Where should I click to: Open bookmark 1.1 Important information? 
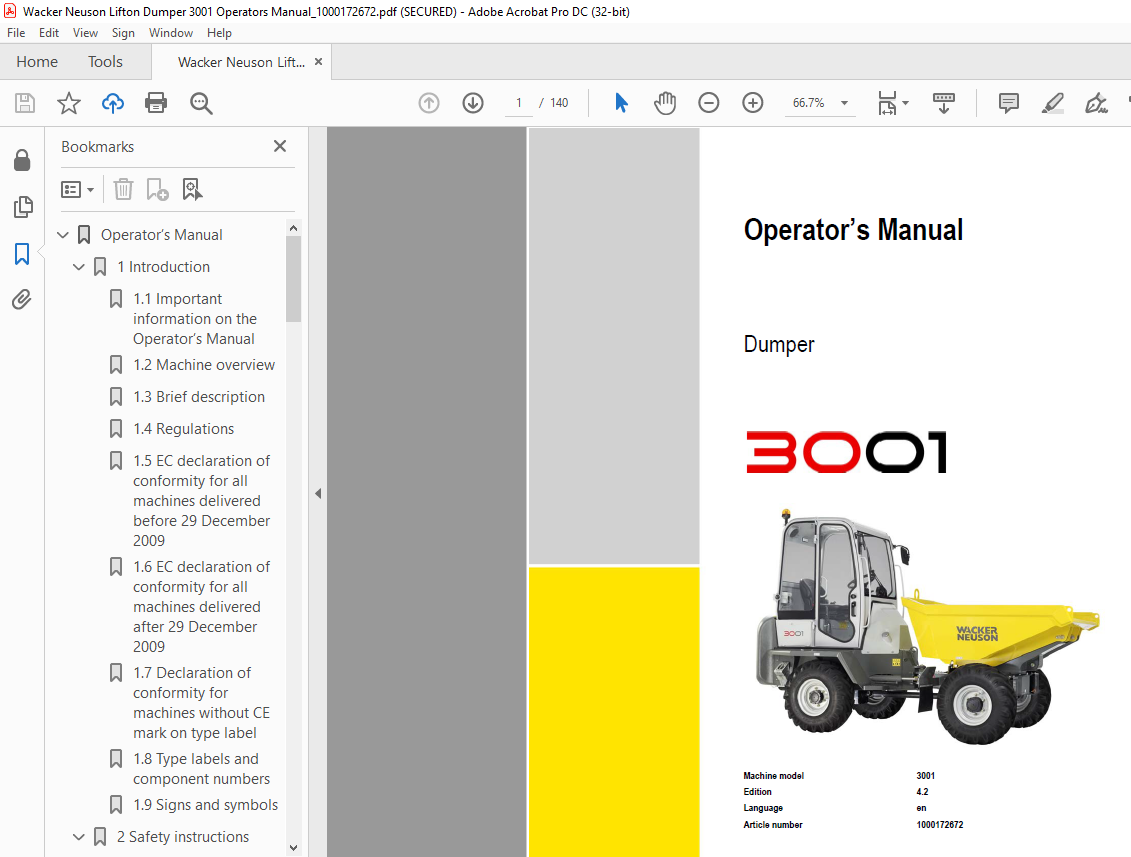tap(194, 319)
